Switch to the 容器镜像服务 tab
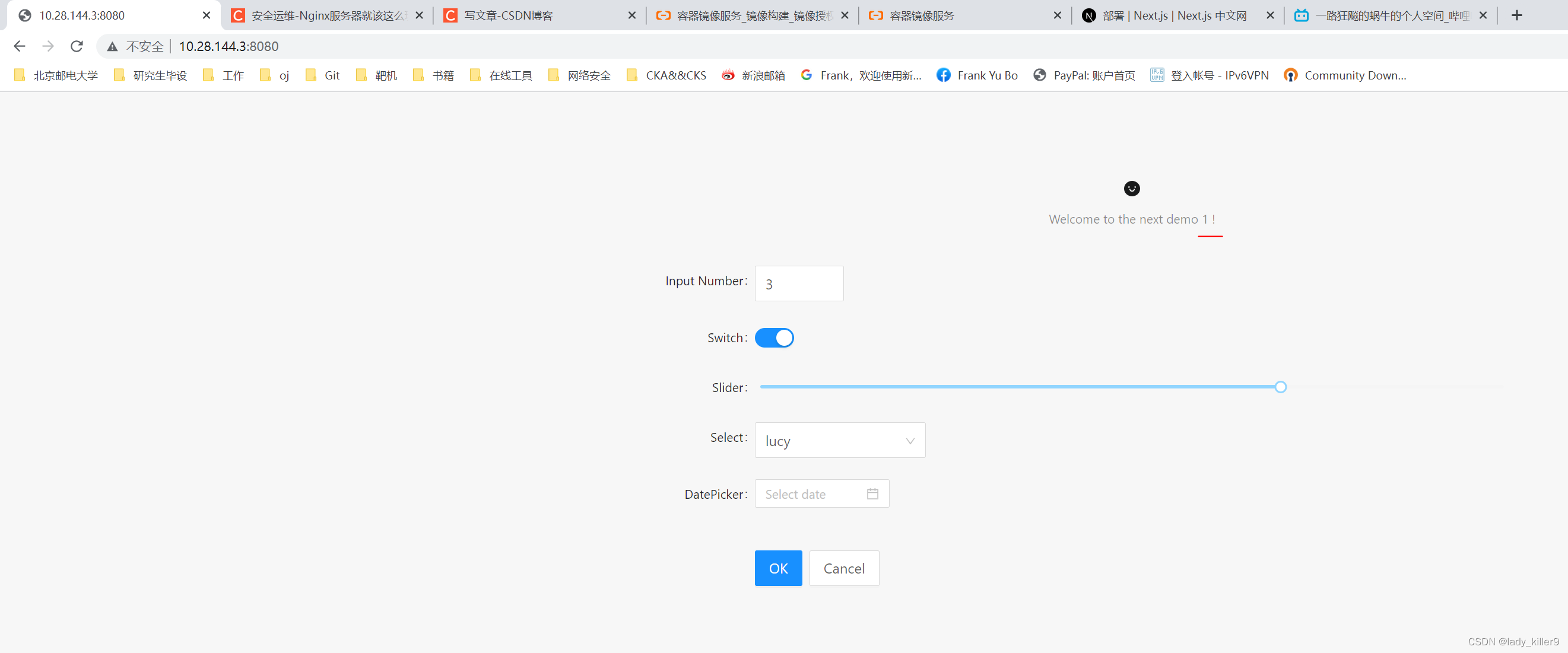The image size is (1568, 653). (x=965, y=15)
